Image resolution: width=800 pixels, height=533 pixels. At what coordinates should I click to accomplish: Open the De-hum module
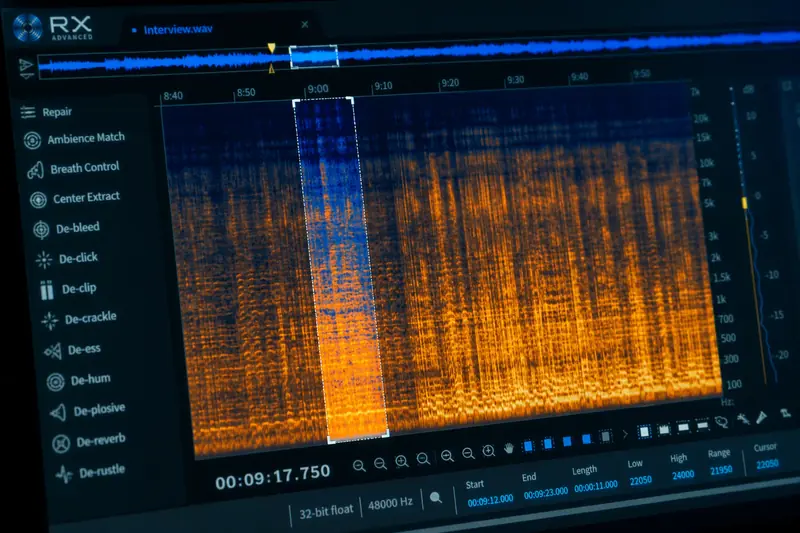(x=79, y=380)
